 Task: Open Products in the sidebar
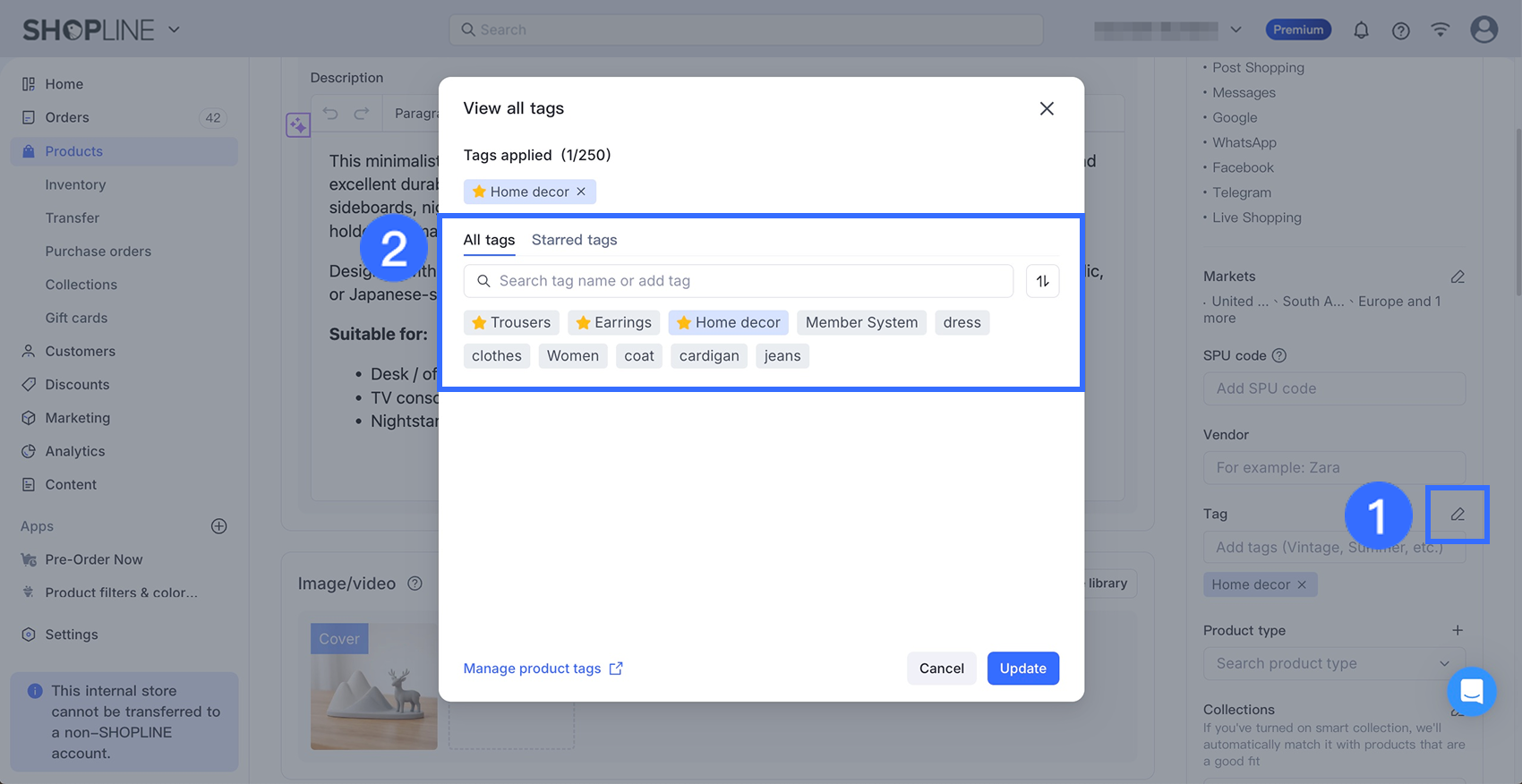[x=124, y=151]
